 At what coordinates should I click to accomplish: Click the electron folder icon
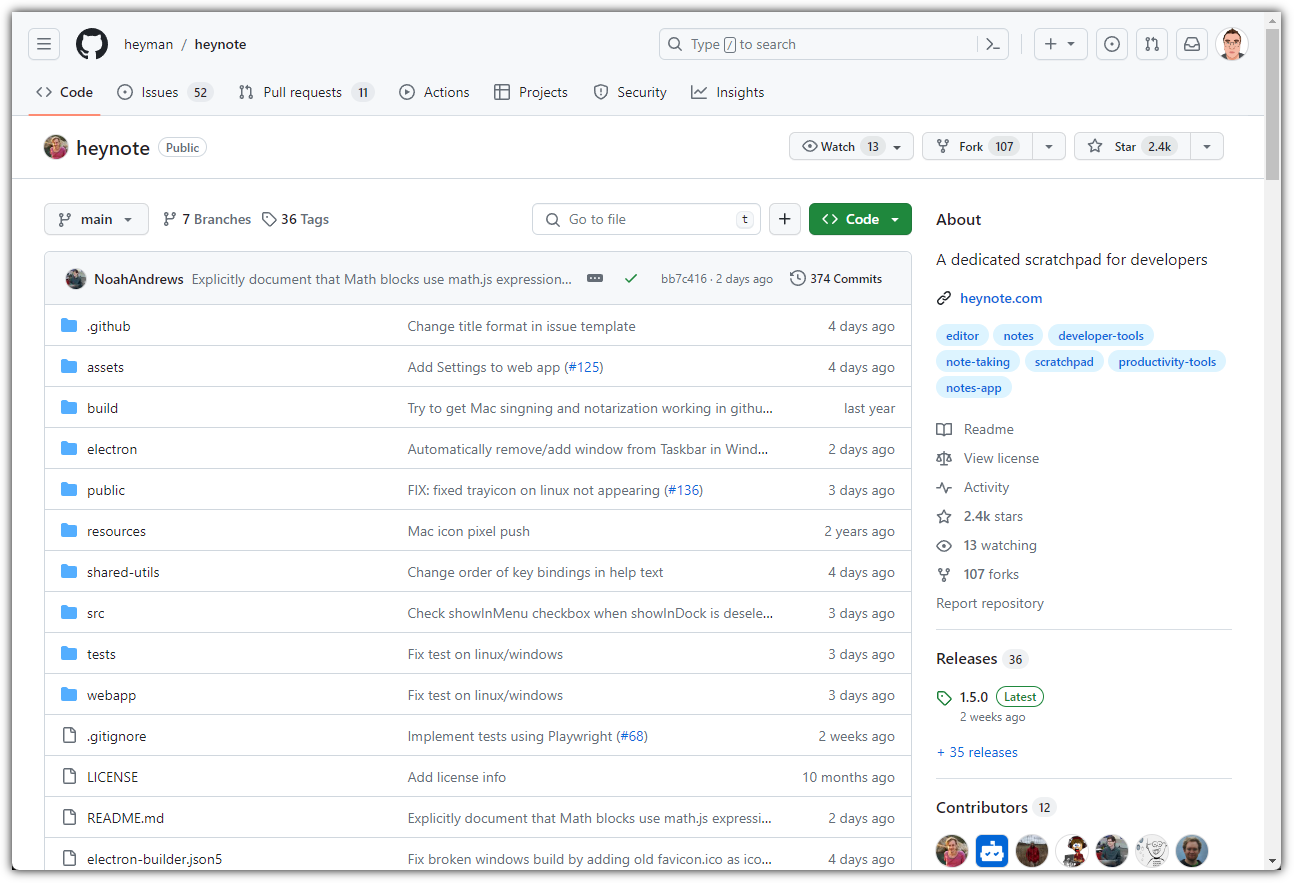click(69, 449)
